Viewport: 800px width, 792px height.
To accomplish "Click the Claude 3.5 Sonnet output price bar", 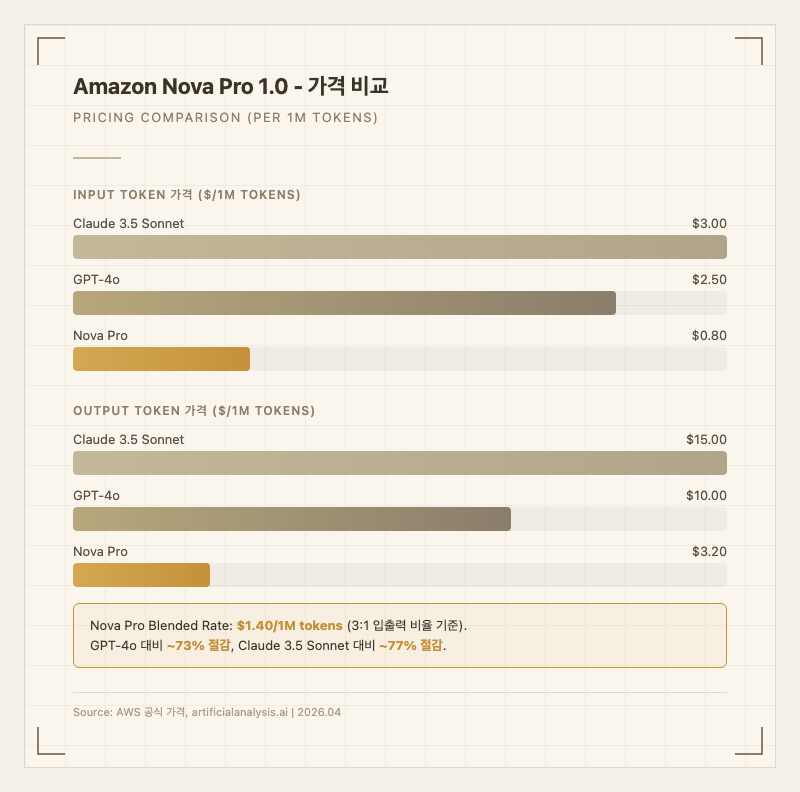I will click(400, 463).
